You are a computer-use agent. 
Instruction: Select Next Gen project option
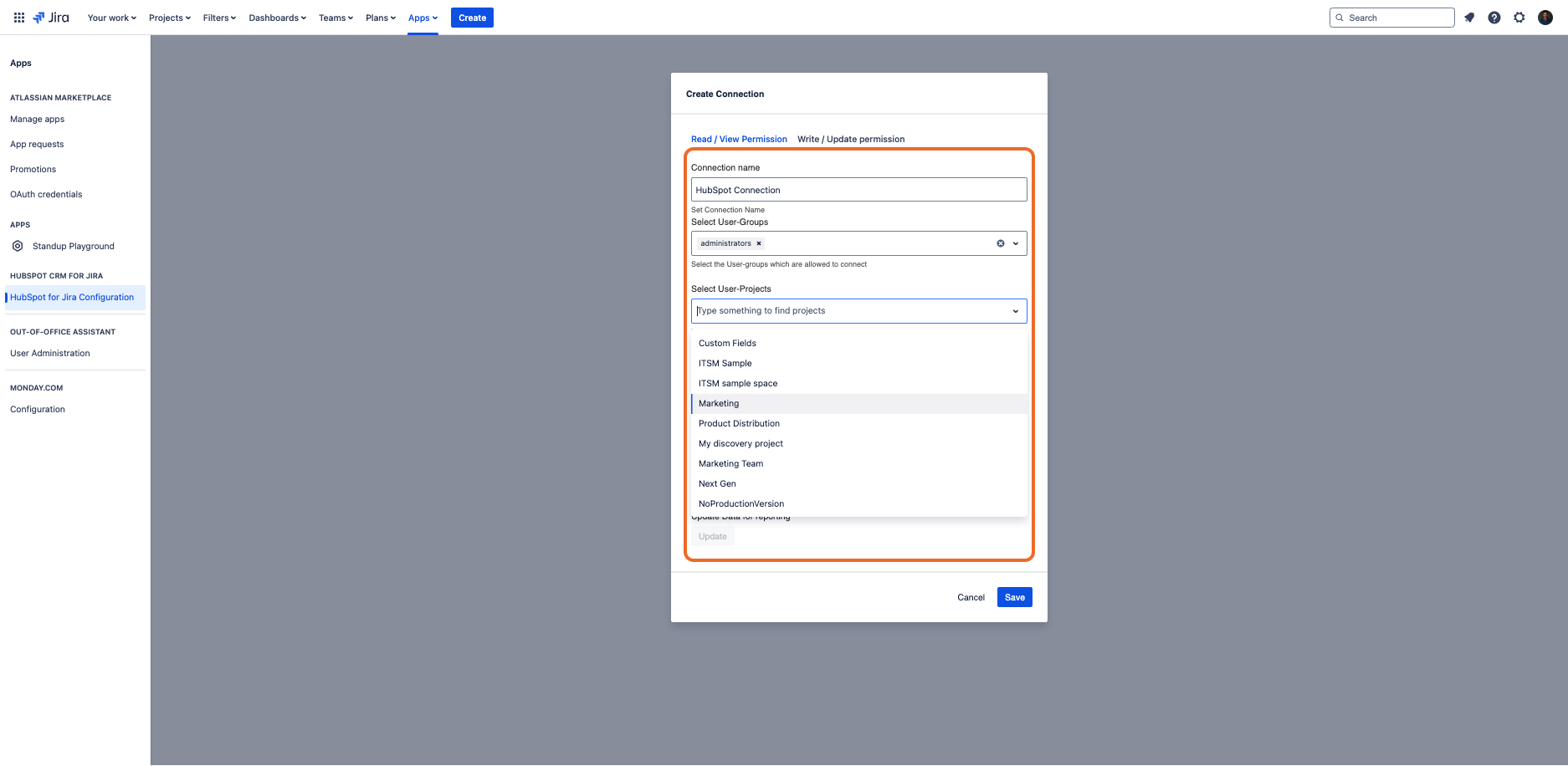coord(859,483)
